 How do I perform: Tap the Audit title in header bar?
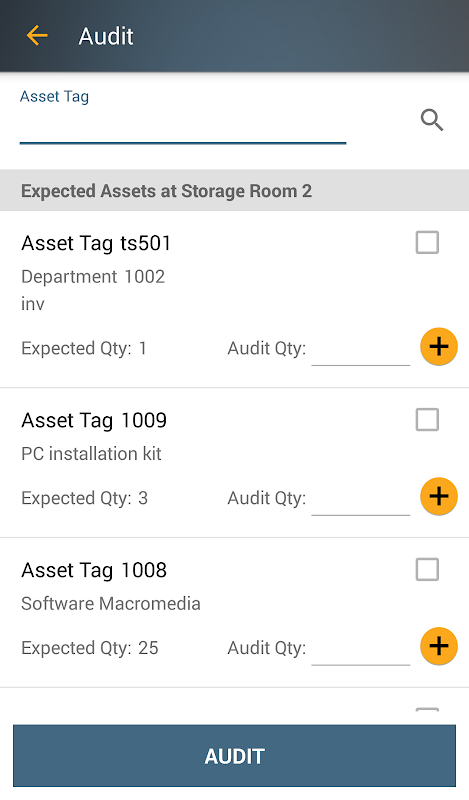point(106,36)
